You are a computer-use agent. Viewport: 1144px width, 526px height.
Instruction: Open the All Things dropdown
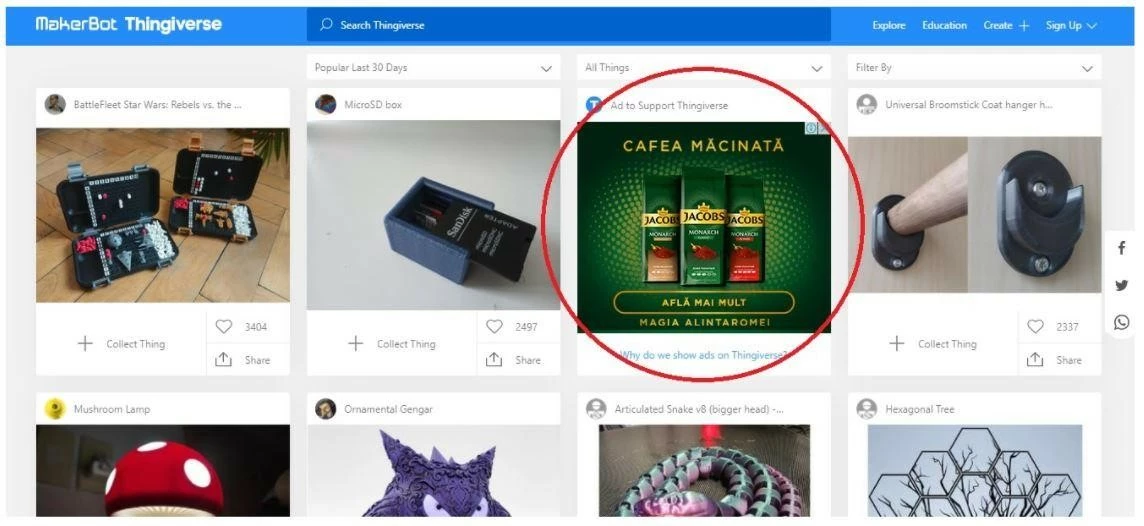click(x=703, y=68)
